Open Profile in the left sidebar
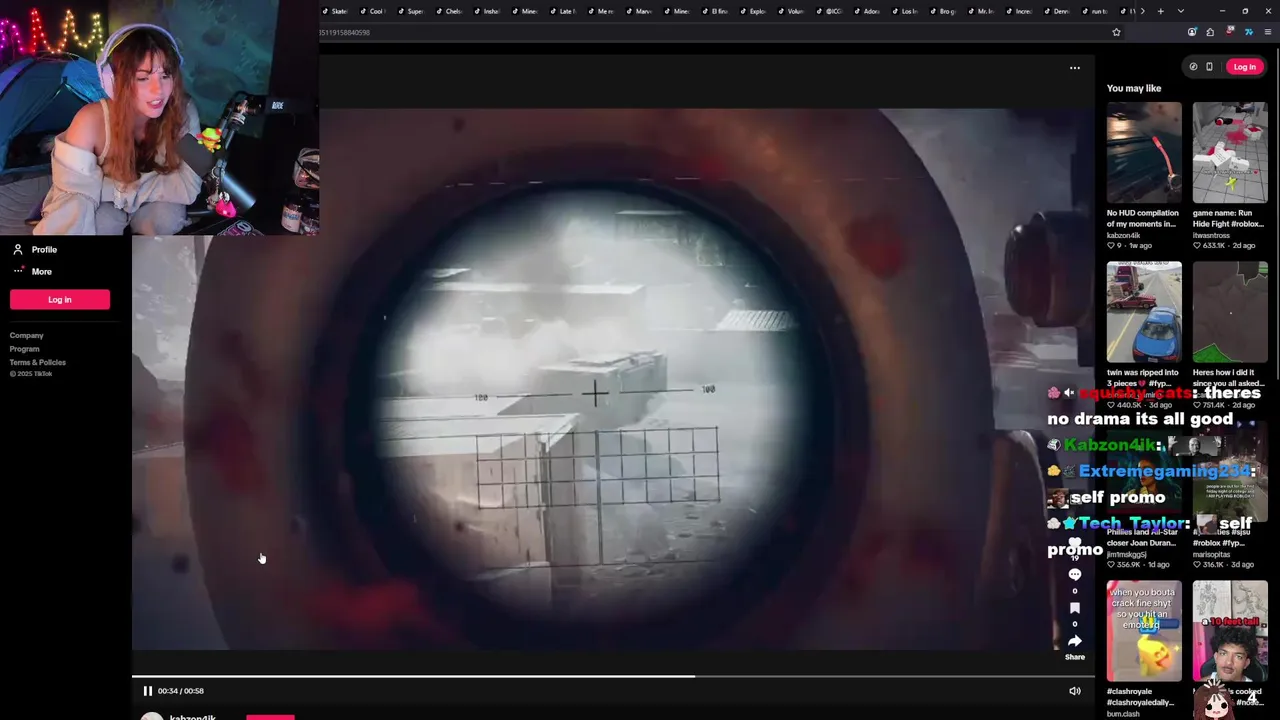 [x=35, y=249]
